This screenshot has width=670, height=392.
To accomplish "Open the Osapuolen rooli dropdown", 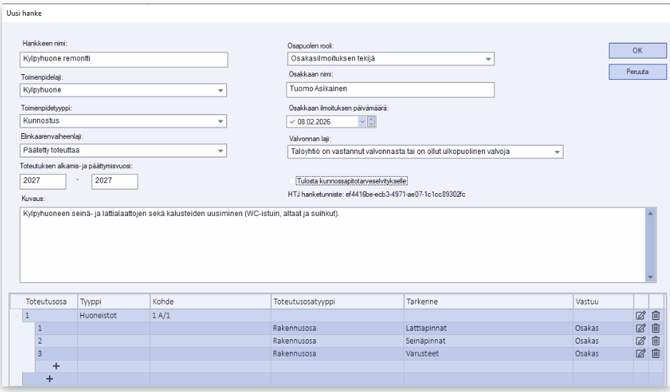I will click(x=488, y=59).
